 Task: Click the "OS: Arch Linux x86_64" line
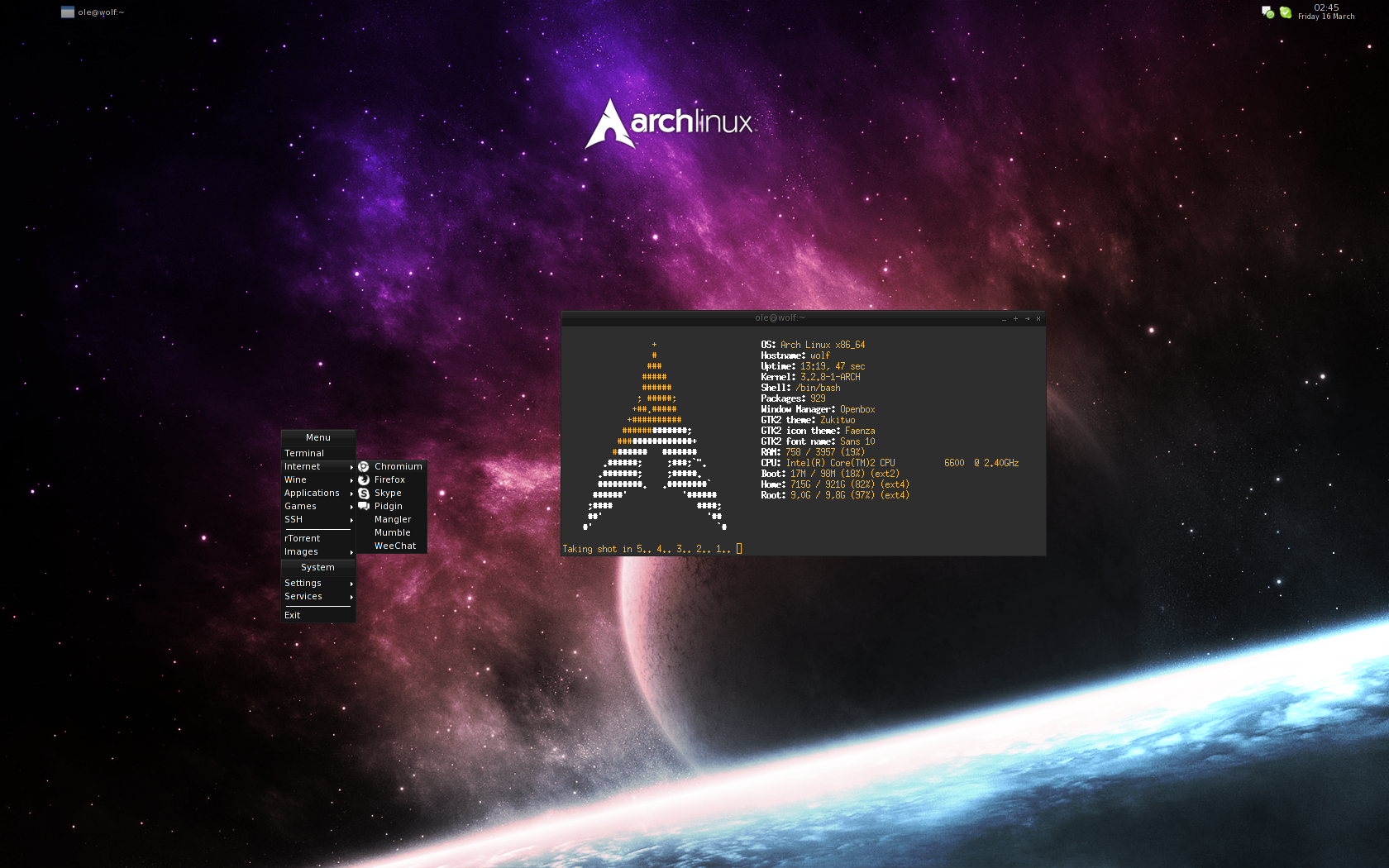pos(813,345)
